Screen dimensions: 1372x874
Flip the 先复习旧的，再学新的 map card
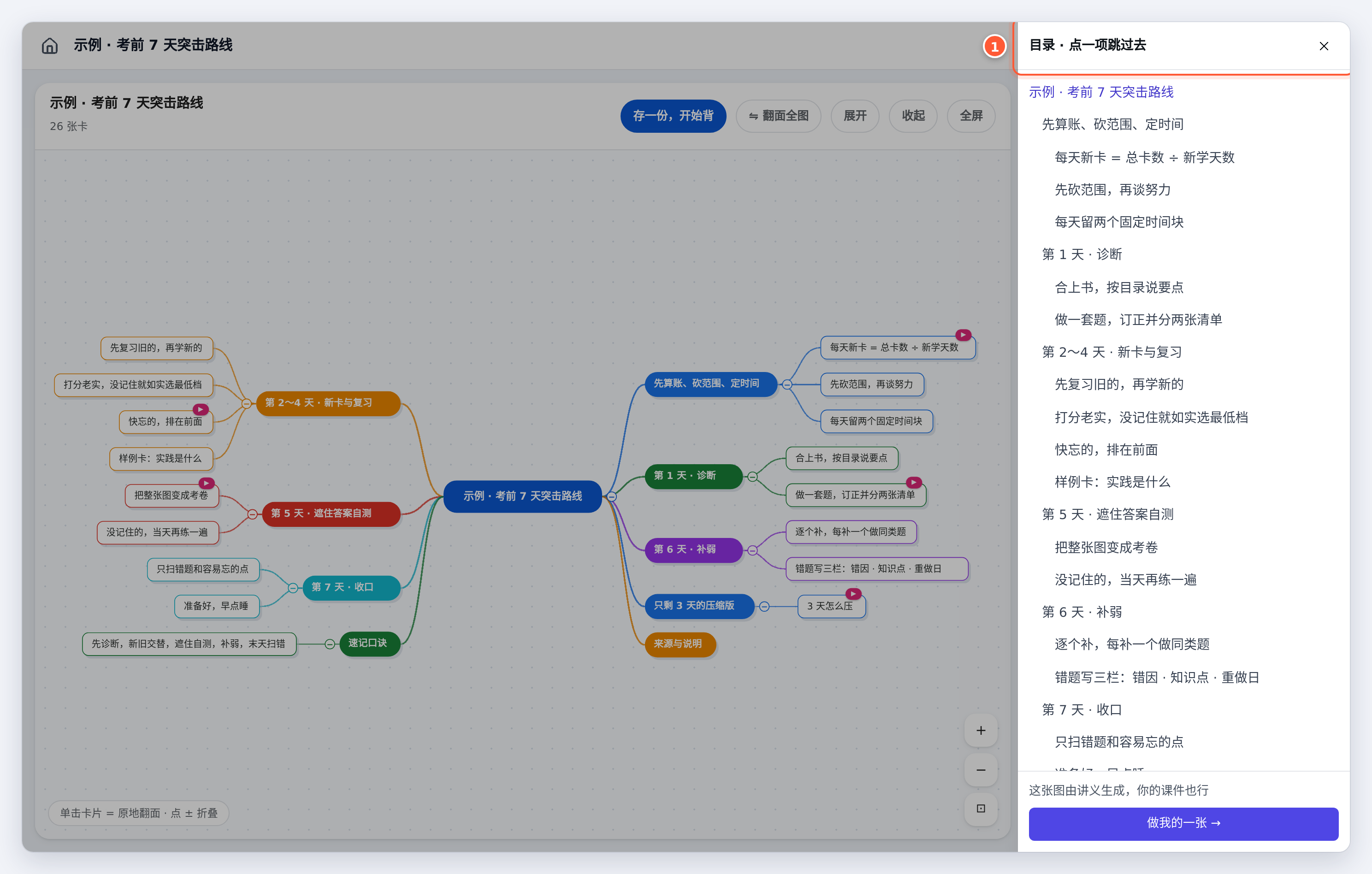[156, 348]
